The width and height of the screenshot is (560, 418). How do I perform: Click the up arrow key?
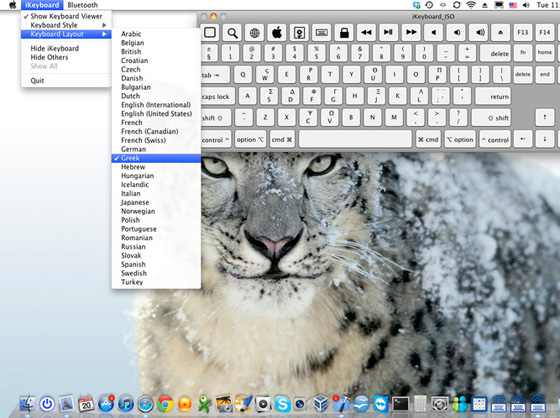click(545, 118)
